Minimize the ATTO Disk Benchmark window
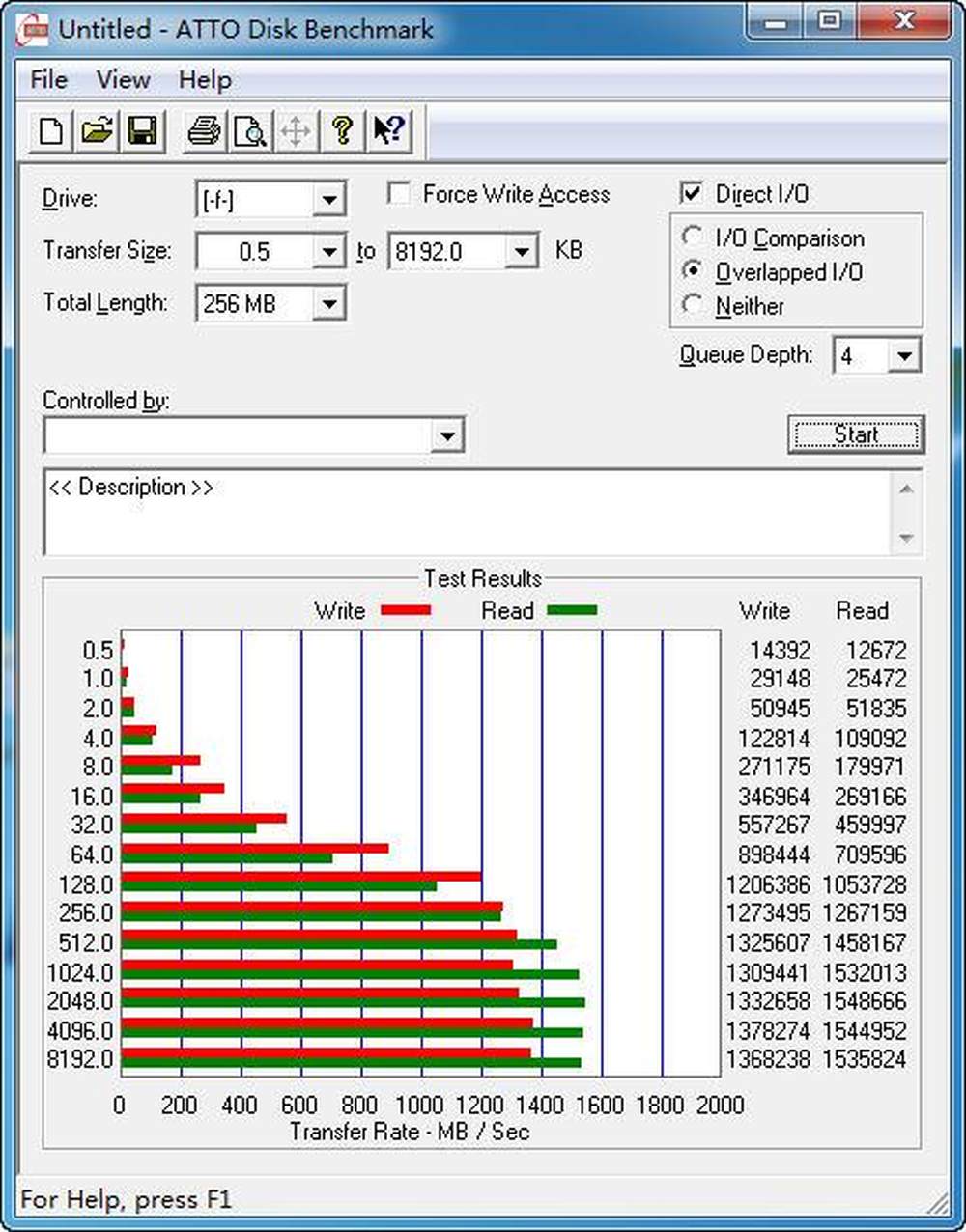 pyautogui.click(x=776, y=23)
